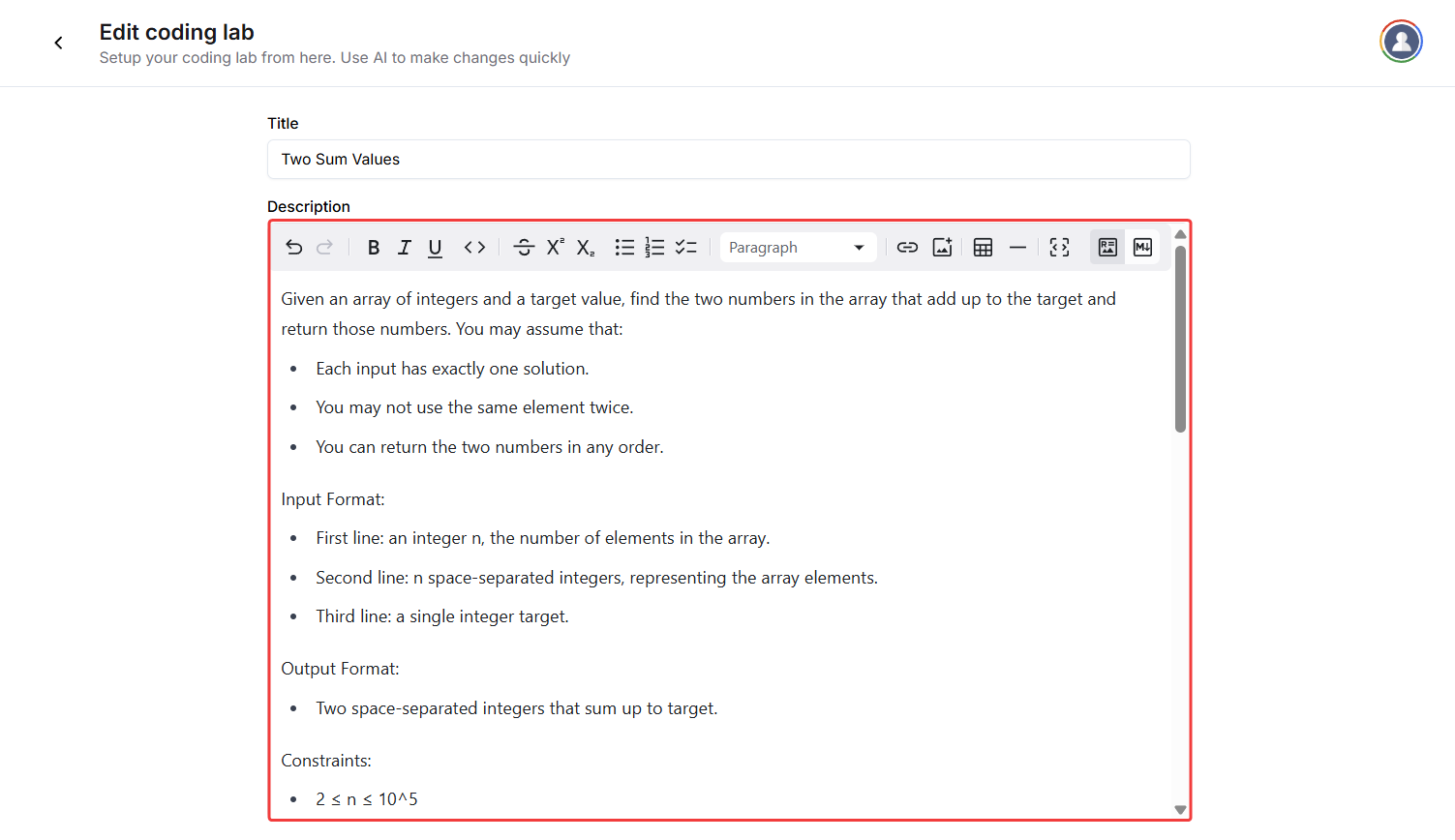Insert a numbered list

pyautogui.click(x=655, y=248)
